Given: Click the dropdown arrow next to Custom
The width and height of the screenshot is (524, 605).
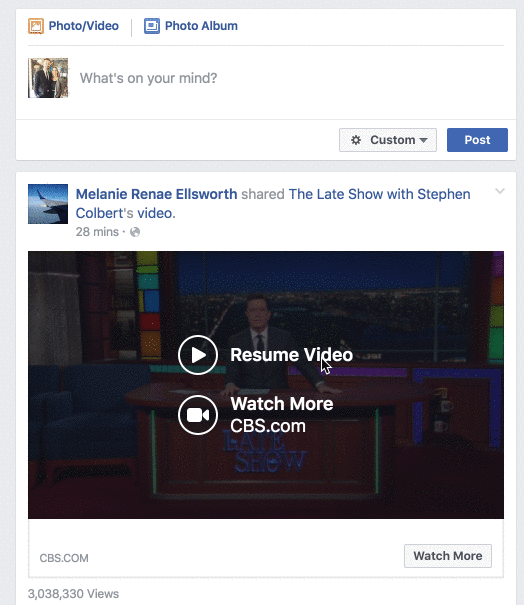Looking at the screenshot, I should [x=423, y=140].
